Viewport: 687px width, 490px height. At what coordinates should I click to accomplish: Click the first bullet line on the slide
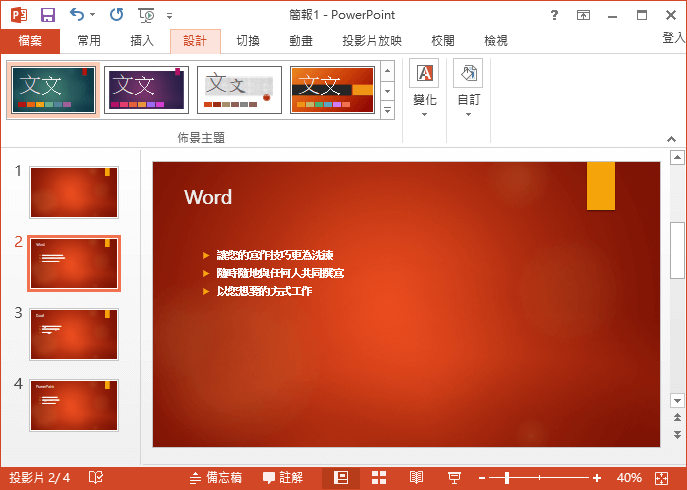[275, 255]
